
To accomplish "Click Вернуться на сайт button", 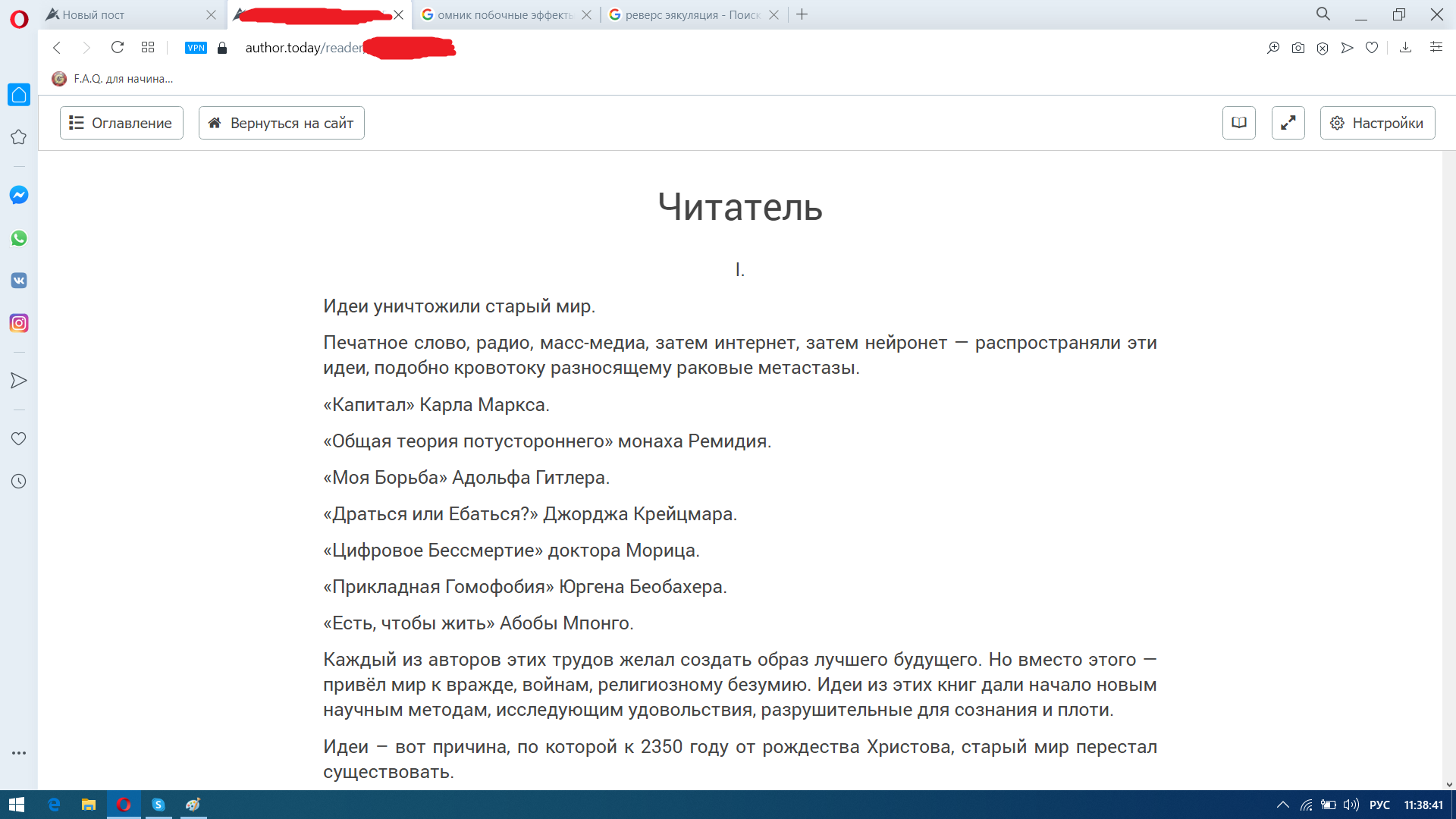I will pyautogui.click(x=281, y=123).
